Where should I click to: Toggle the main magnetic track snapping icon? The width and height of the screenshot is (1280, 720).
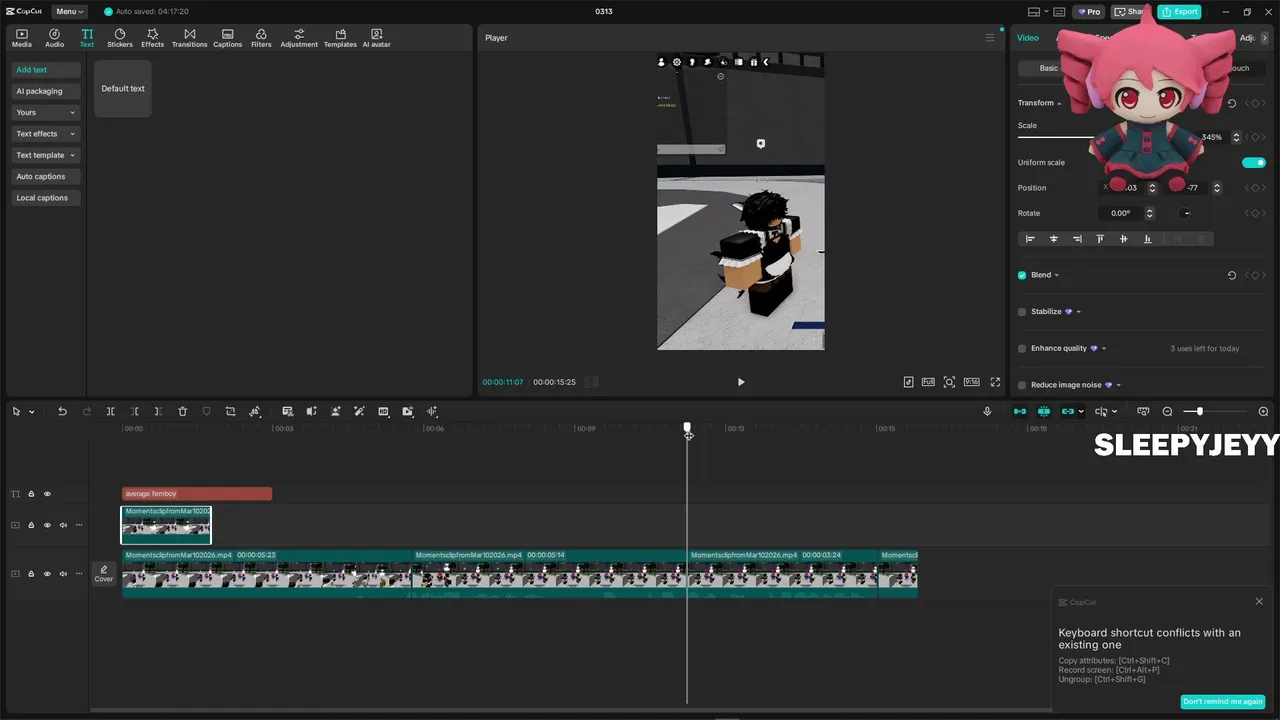coord(1020,411)
